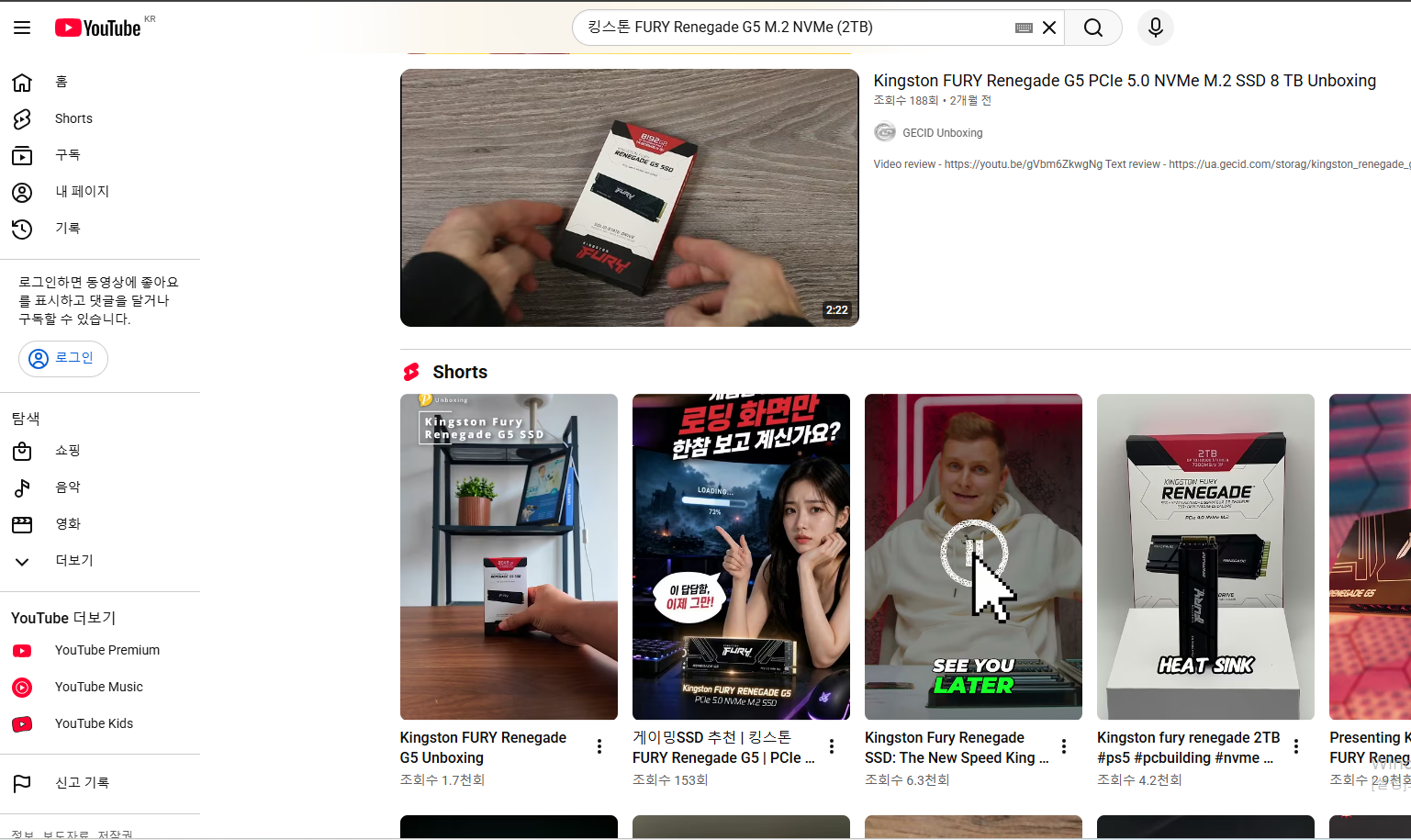This screenshot has height=840, width=1411.
Task: Open title 게이밍SSD 추천 | 킹스톤
Action: click(723, 747)
